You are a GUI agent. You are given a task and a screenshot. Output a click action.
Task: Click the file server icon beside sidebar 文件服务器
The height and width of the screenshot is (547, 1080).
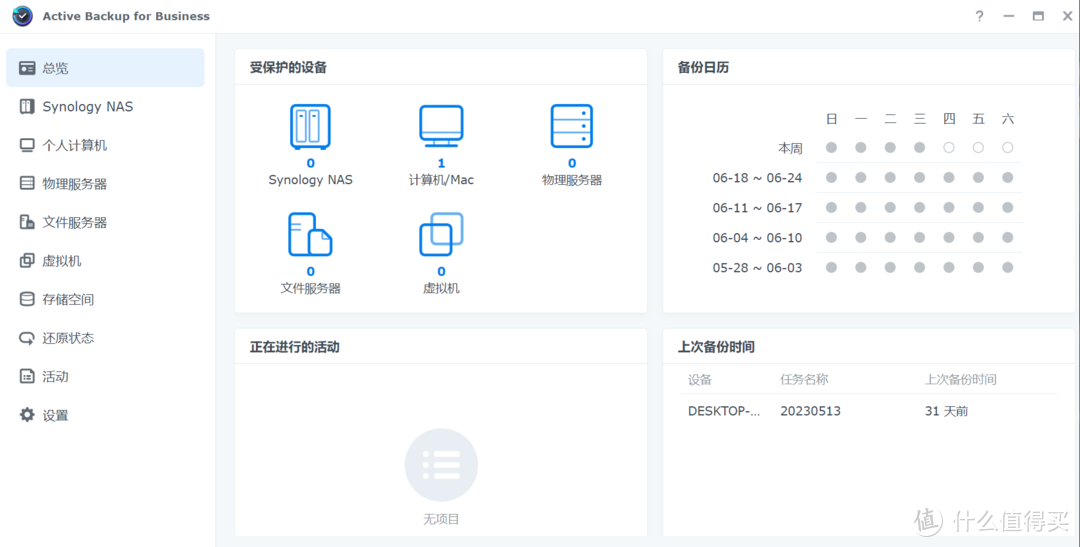tap(27, 222)
